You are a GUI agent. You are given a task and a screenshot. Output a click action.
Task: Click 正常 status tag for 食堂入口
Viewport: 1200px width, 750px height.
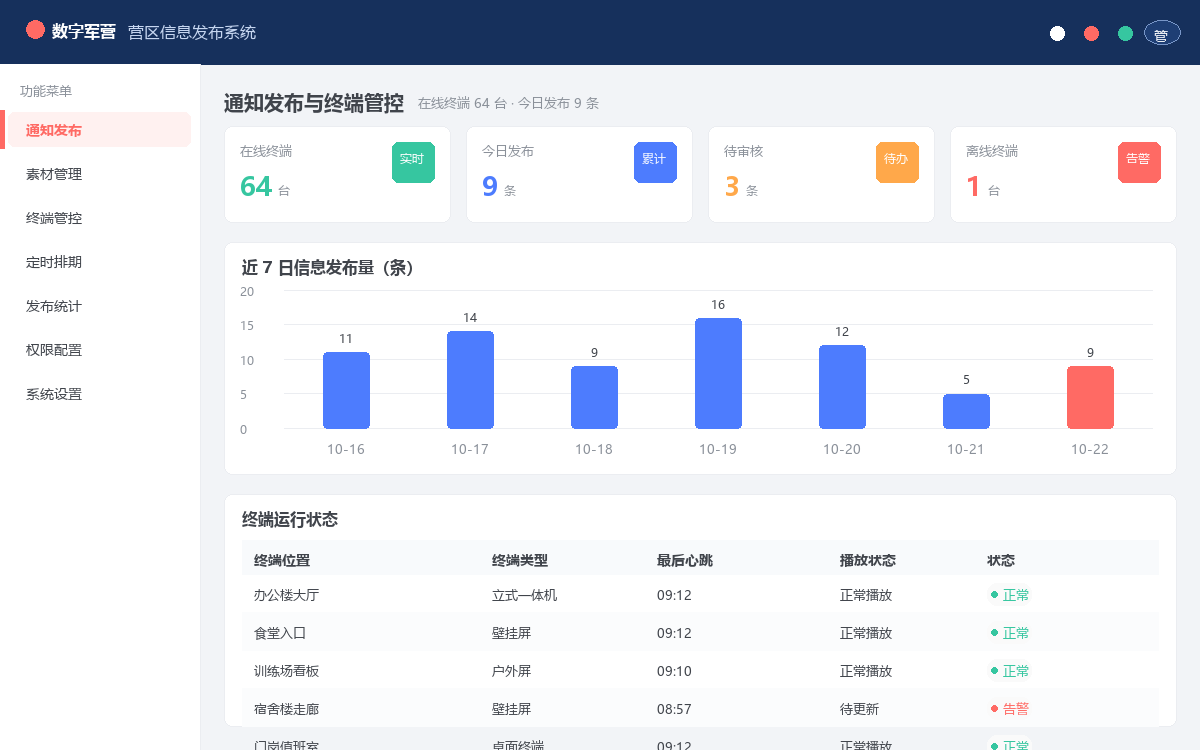tap(1009, 633)
